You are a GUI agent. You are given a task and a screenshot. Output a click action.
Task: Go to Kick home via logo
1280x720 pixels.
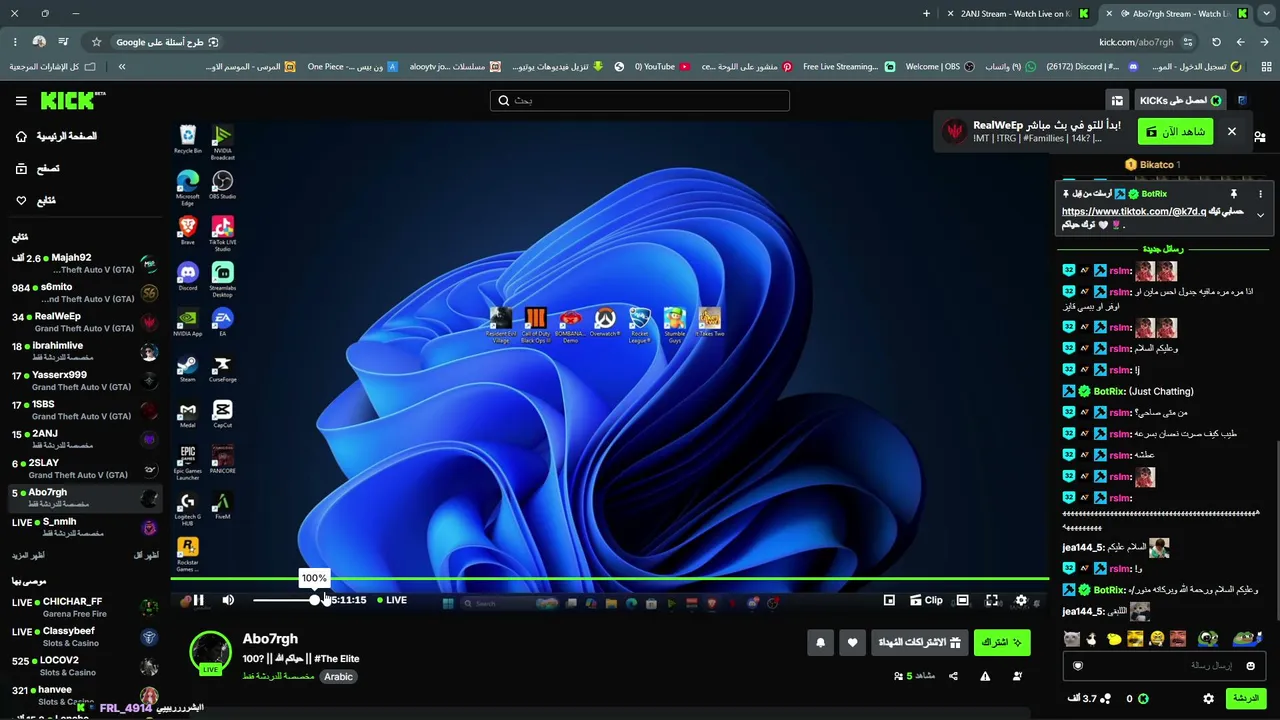coord(72,100)
